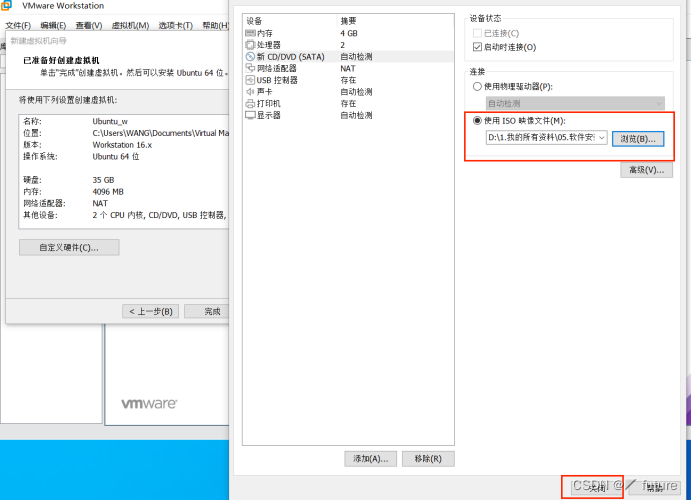Viewport: 692px width, 500px height.
Task: Toggle the 启动时连接(O) checkbox
Action: click(x=477, y=47)
